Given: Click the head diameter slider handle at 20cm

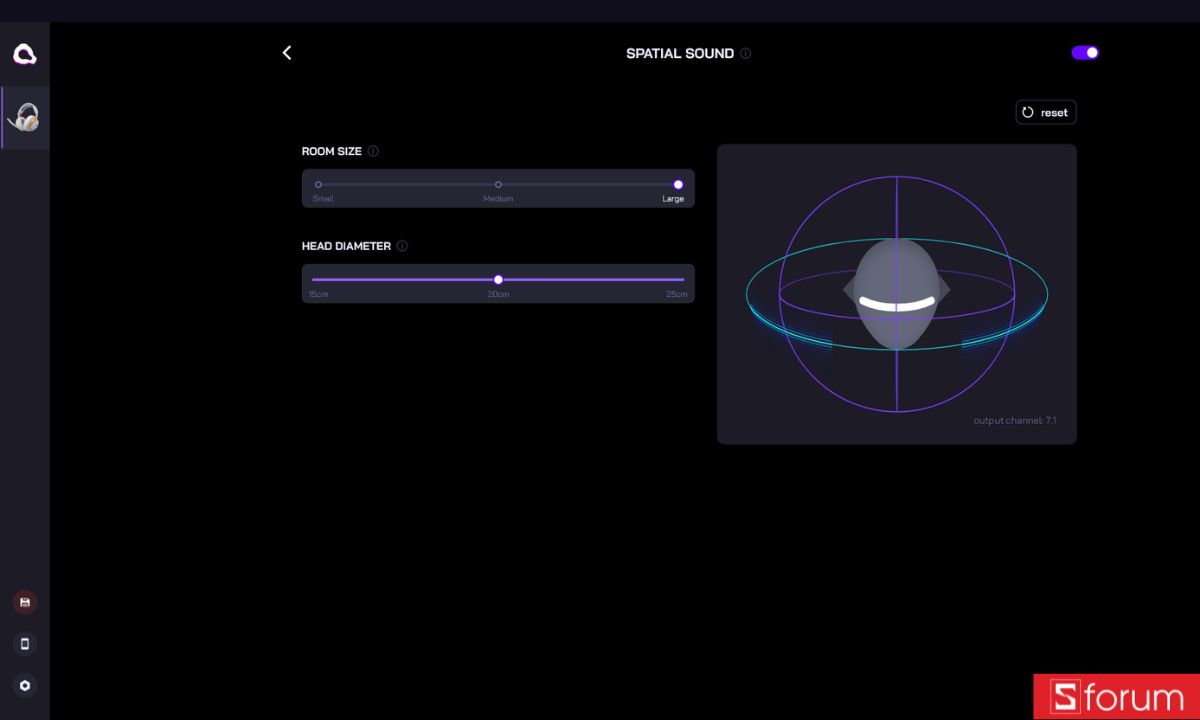Looking at the screenshot, I should pyautogui.click(x=498, y=280).
